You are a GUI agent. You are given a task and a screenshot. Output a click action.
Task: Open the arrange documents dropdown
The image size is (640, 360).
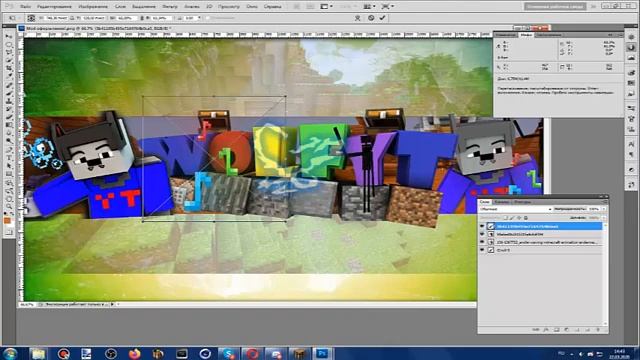[x=370, y=7]
